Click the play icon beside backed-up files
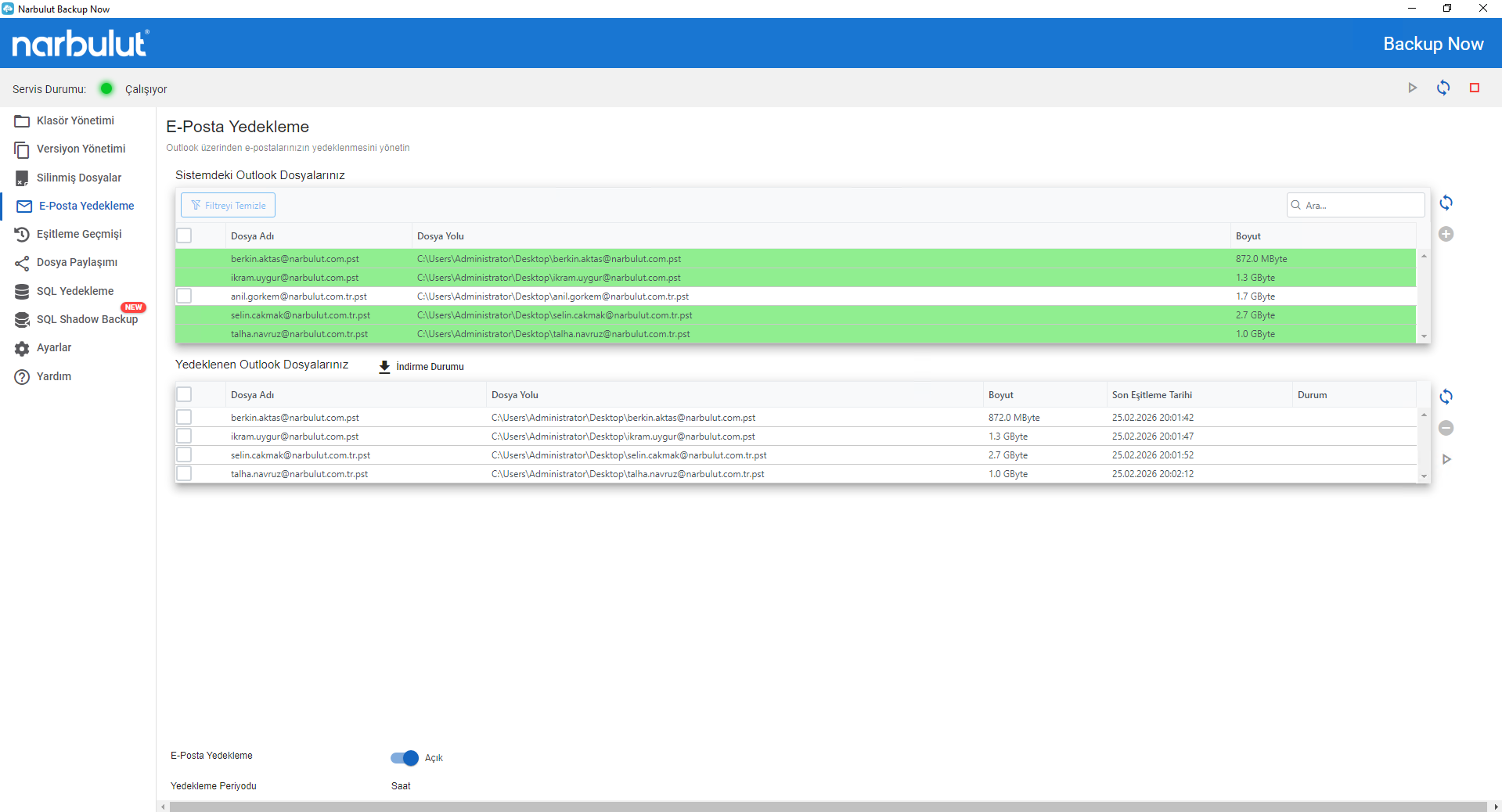This screenshot has height=812, width=1502. [x=1446, y=459]
